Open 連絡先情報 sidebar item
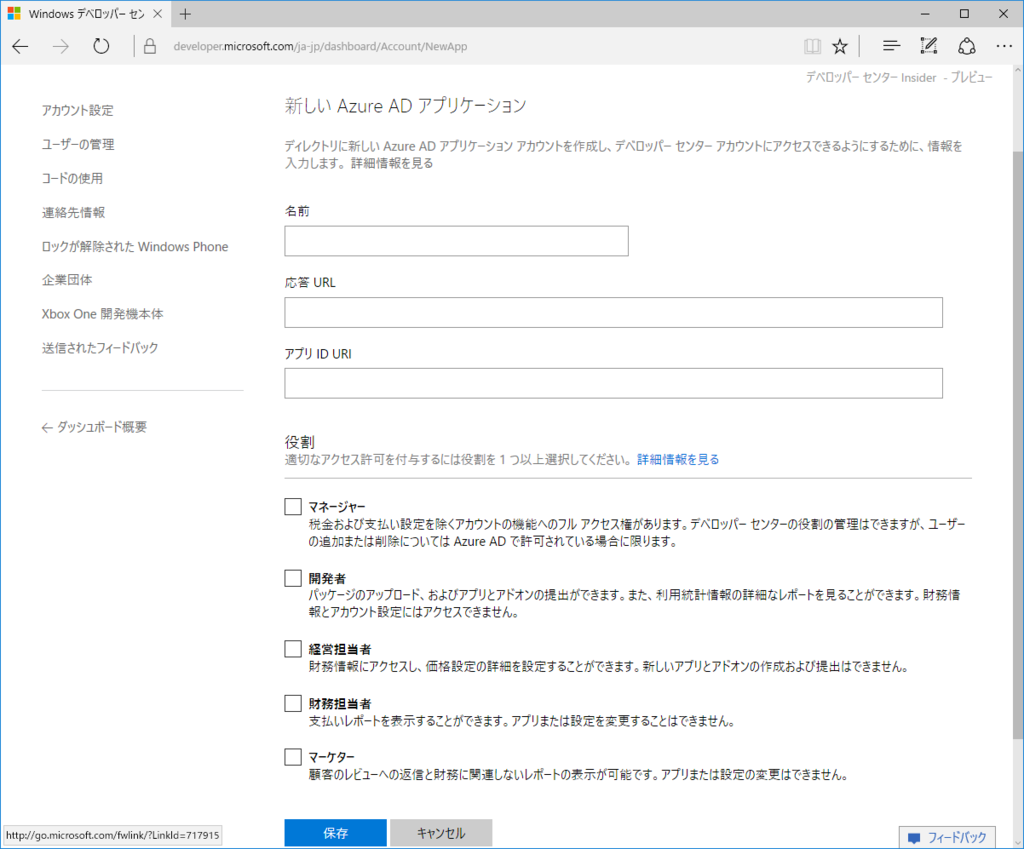Screen dimensions: 1024x849 (x=73, y=212)
